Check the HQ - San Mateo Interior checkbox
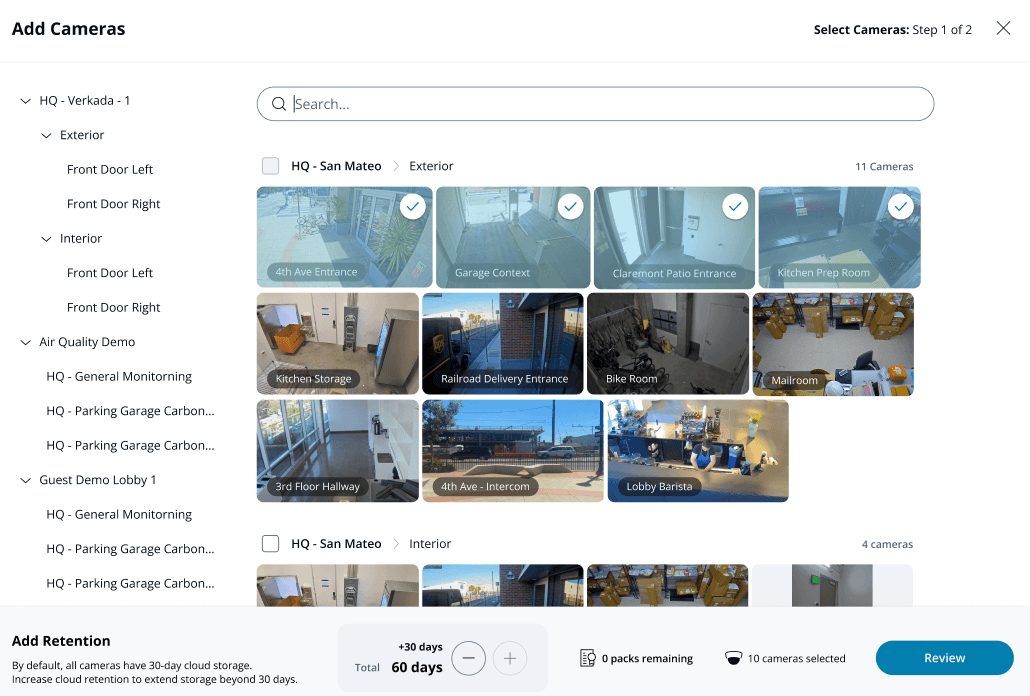Image resolution: width=1030 pixels, height=696 pixels. tap(270, 544)
